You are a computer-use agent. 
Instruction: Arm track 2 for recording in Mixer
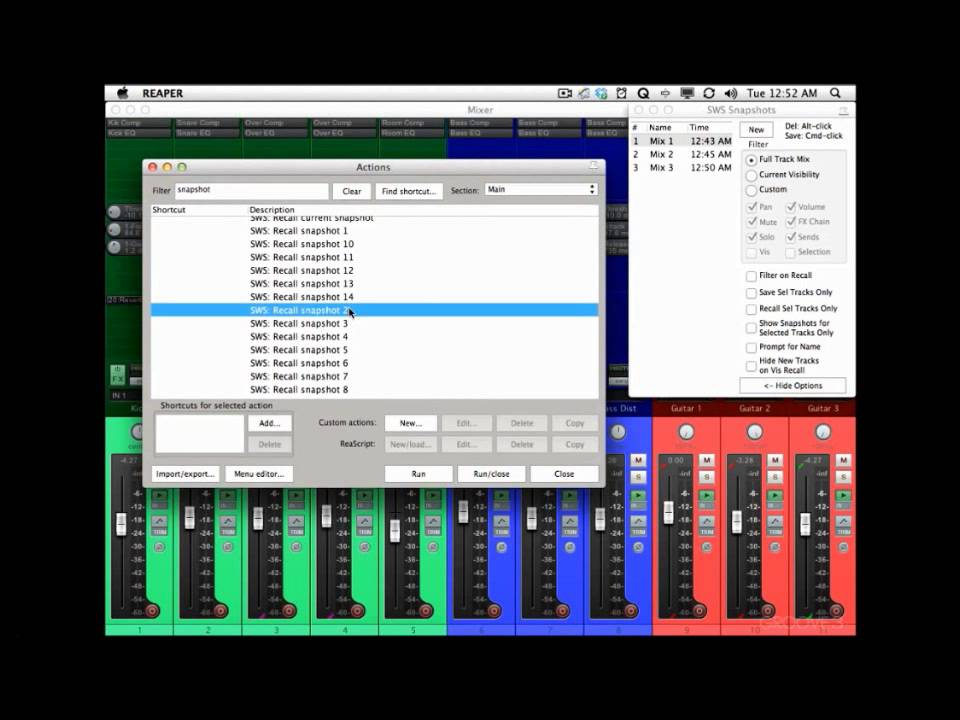[x=221, y=610]
